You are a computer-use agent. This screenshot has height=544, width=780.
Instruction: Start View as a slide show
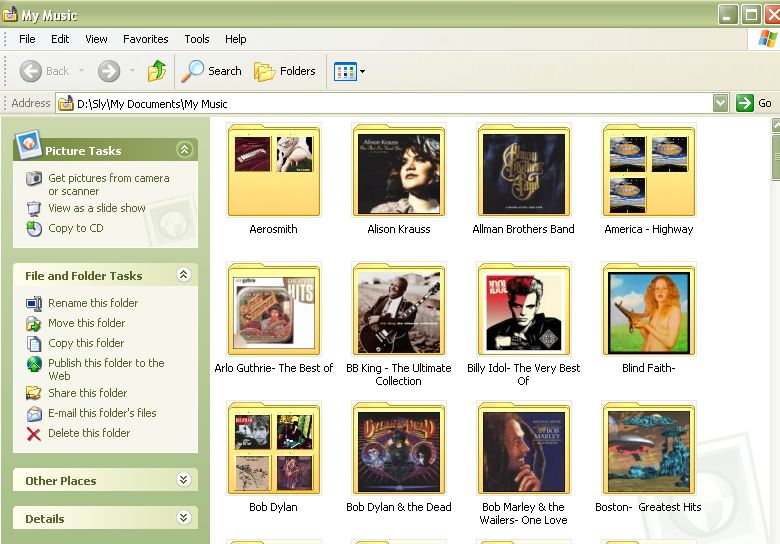coord(97,208)
